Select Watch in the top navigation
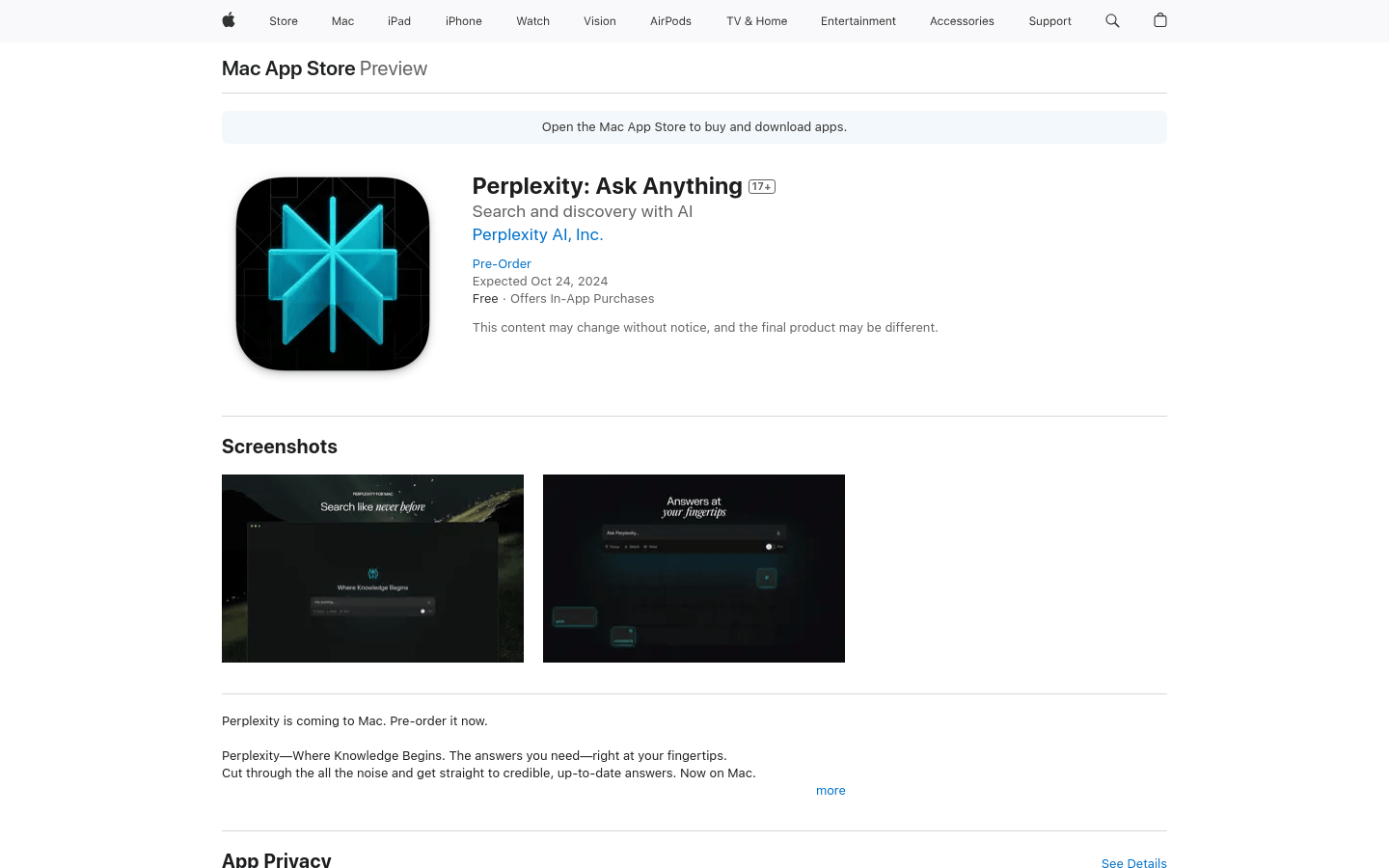 coord(532,21)
